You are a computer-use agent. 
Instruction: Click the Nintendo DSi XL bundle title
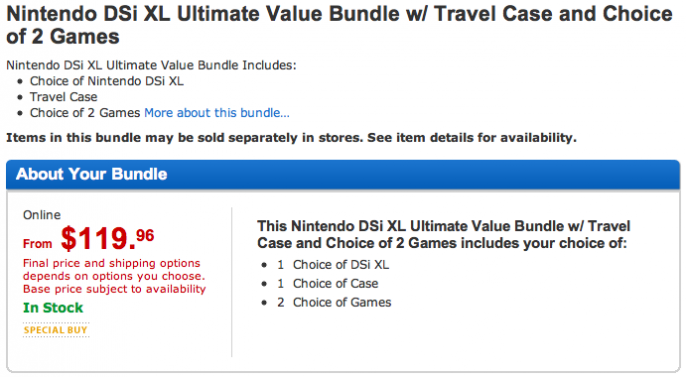tap(339, 25)
